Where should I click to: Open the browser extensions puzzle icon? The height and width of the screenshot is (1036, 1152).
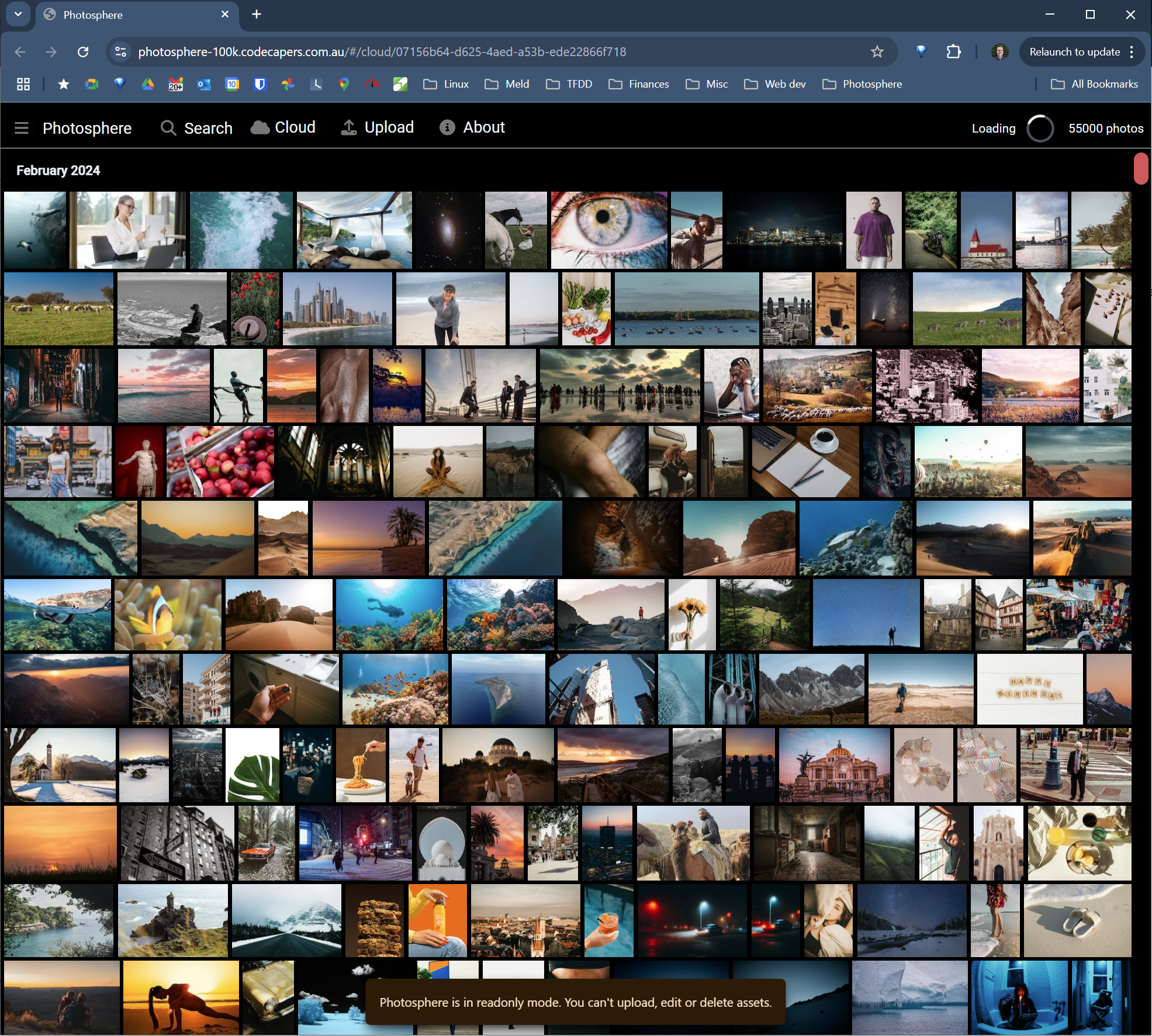pyautogui.click(x=953, y=52)
